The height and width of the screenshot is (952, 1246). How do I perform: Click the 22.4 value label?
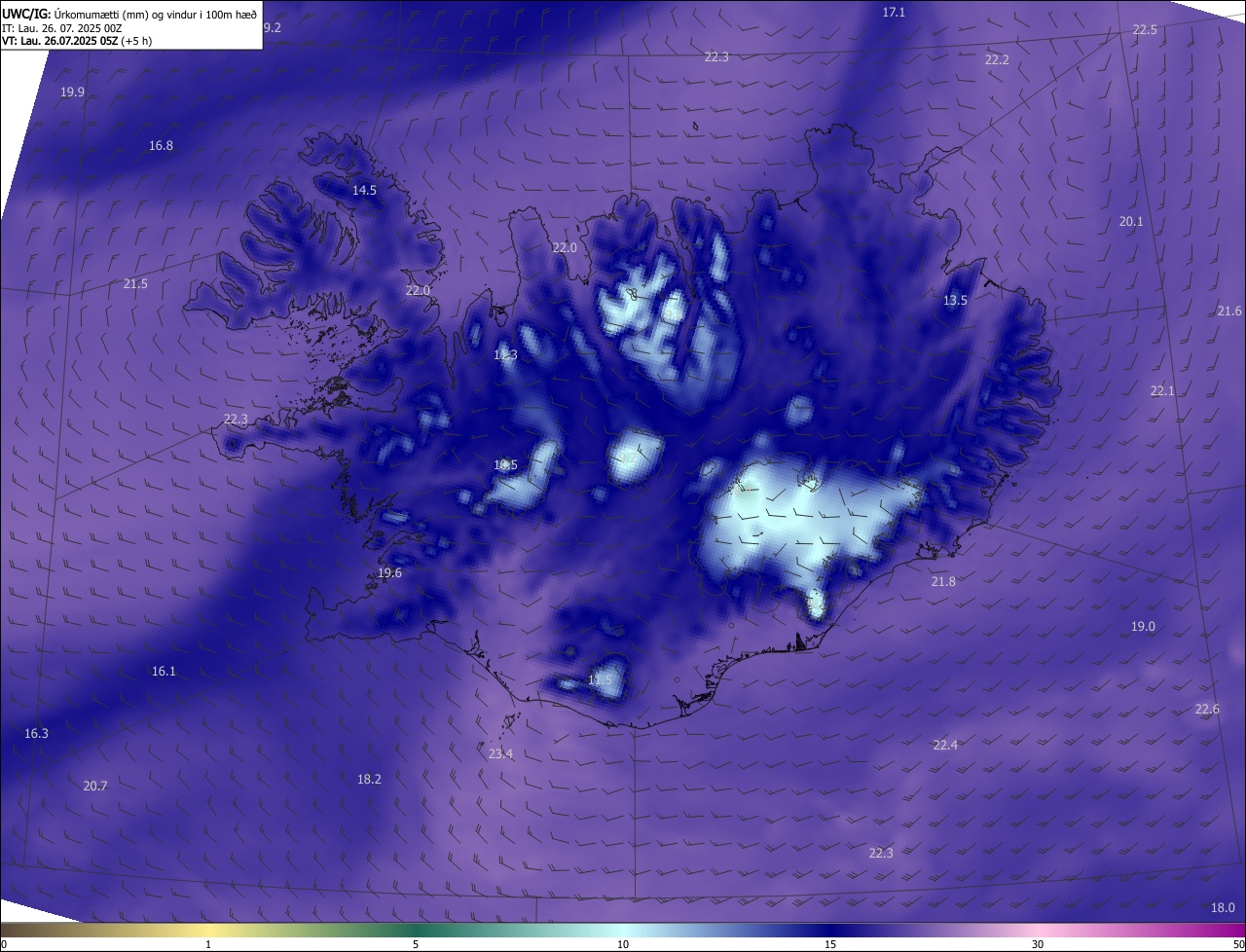coord(945,746)
